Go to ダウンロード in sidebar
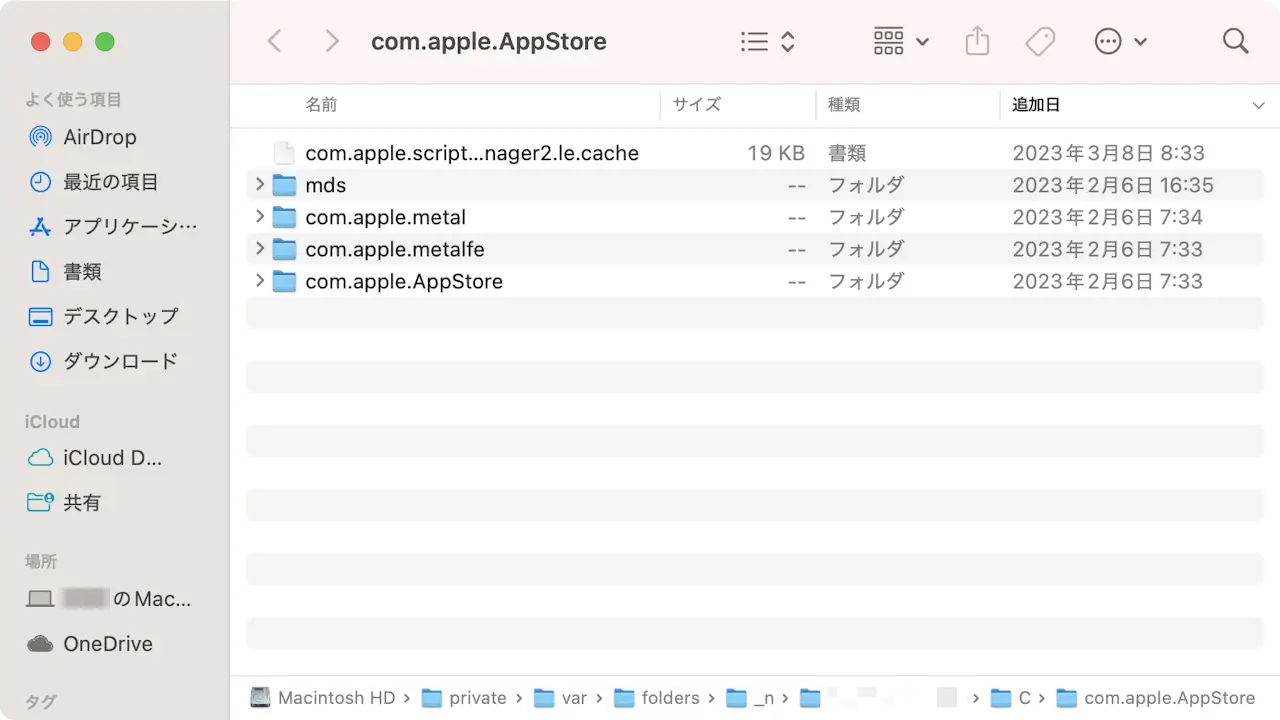This screenshot has height=720, width=1280. coord(120,361)
